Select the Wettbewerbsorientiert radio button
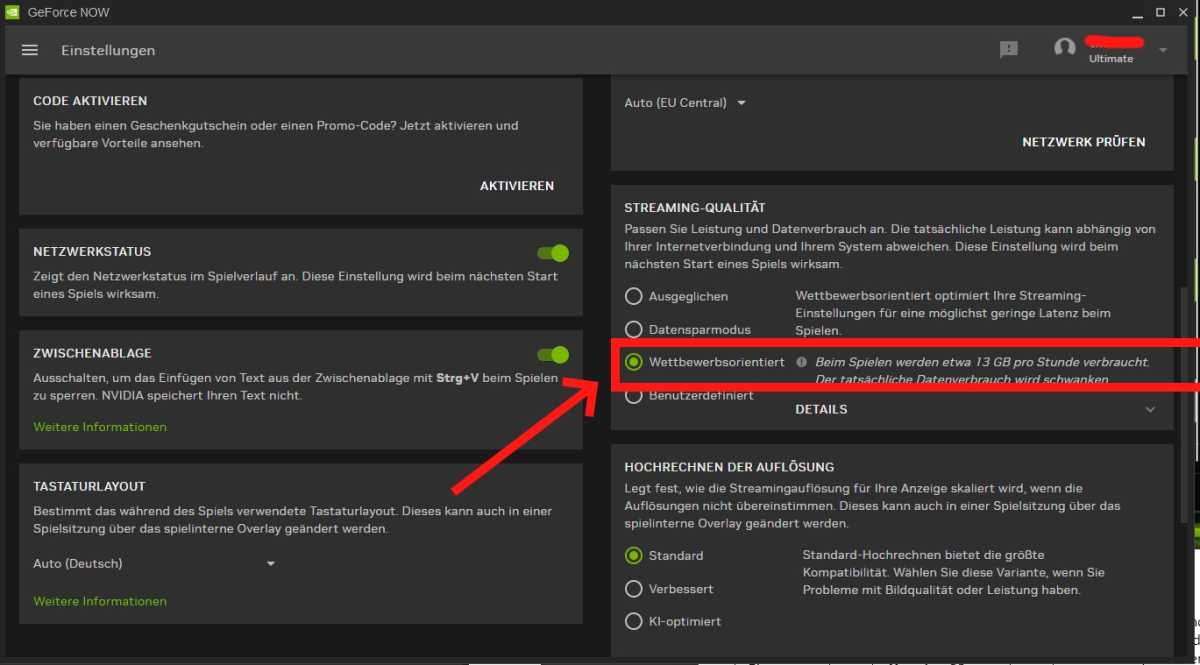This screenshot has width=1200, height=665. pos(633,362)
